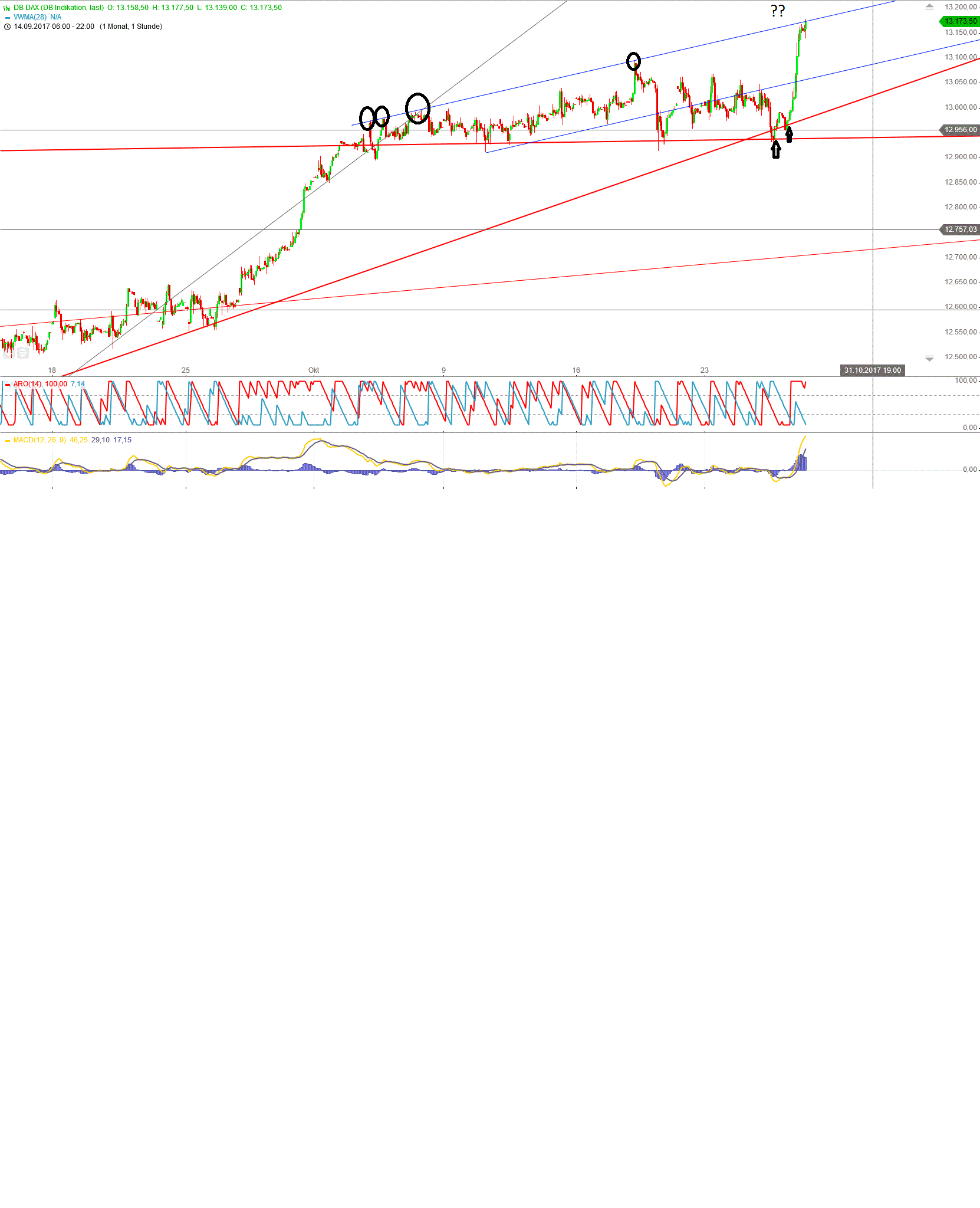Click the ARO(14) indicator label
This screenshot has width=980, height=1208.
27,384
